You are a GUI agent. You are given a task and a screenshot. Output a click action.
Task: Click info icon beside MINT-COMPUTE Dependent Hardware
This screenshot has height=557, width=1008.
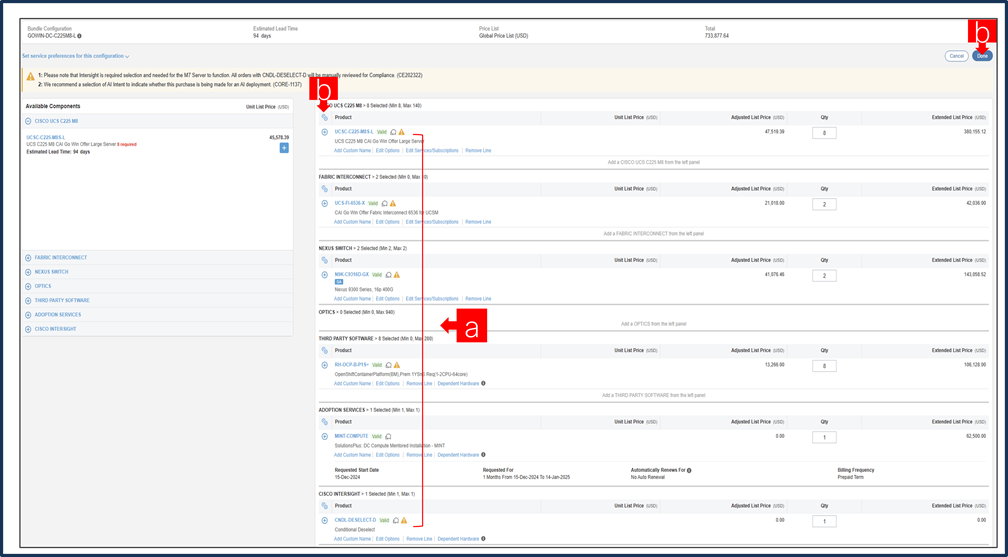pyautogui.click(x=483, y=455)
